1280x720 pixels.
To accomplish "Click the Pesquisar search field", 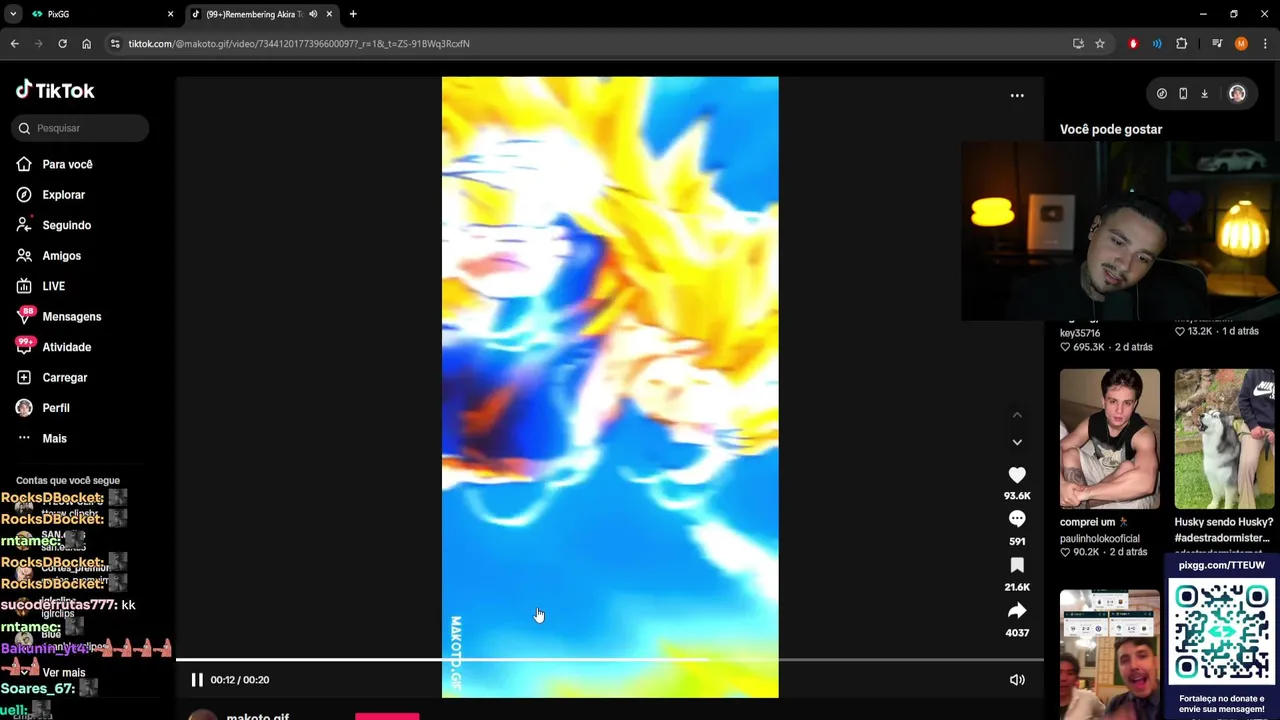I will (x=82, y=128).
